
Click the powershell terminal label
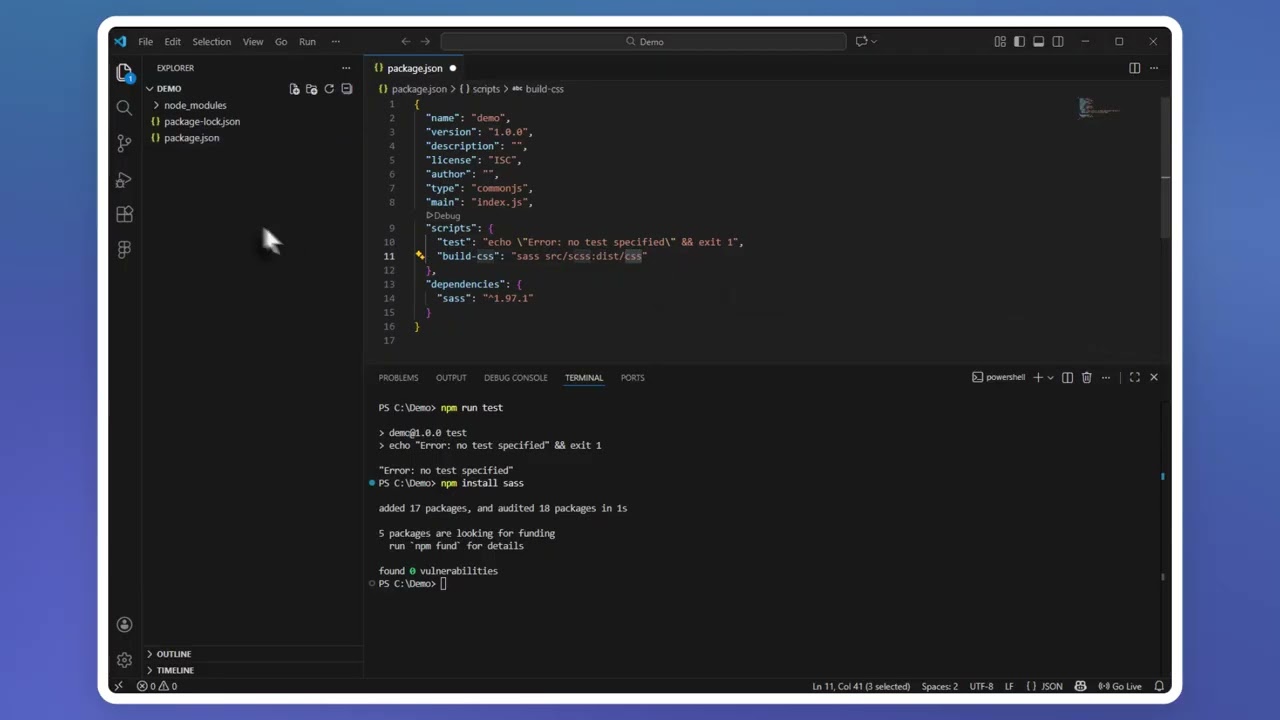998,377
